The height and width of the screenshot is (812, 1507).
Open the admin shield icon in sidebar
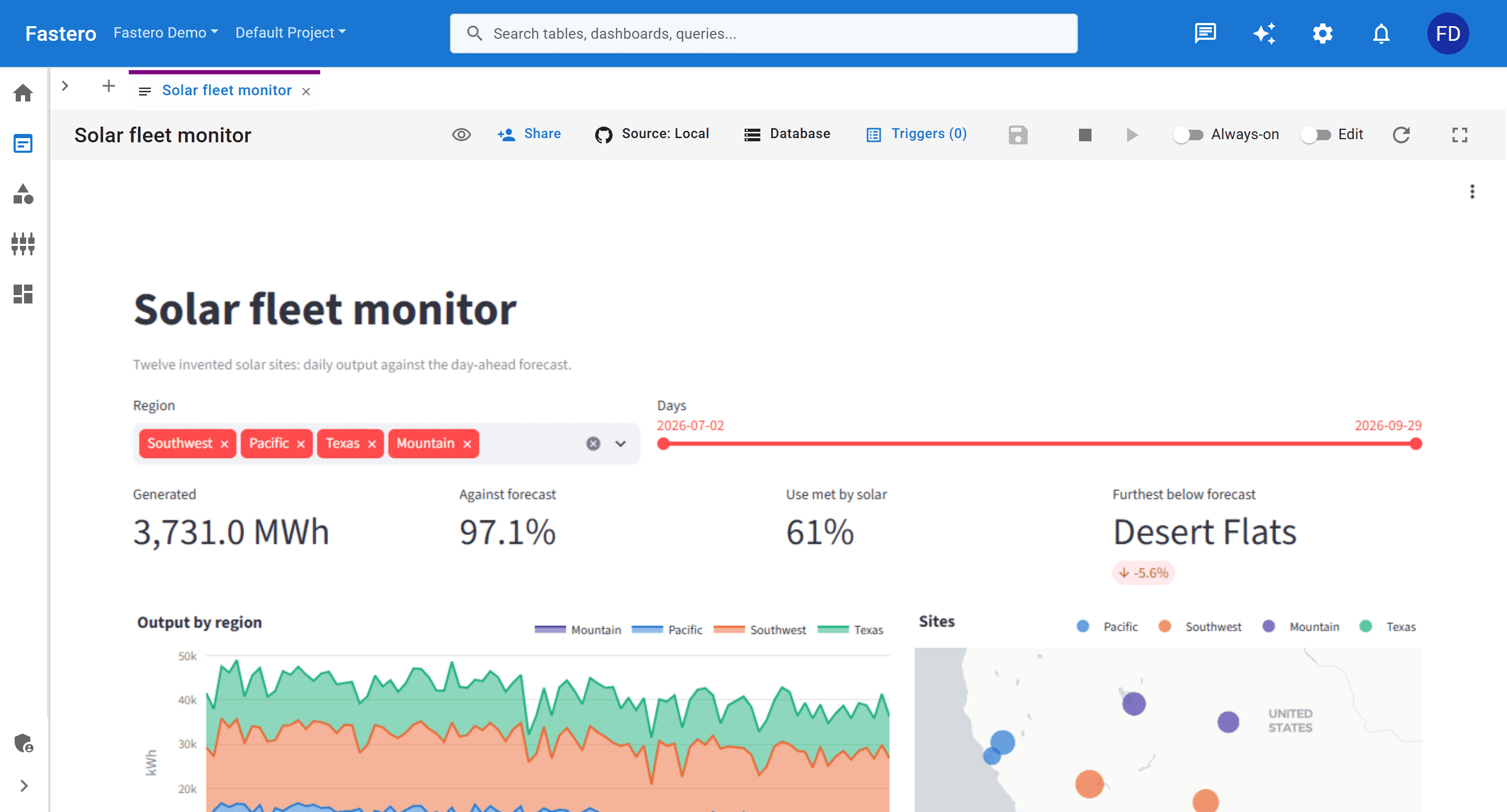click(x=24, y=743)
